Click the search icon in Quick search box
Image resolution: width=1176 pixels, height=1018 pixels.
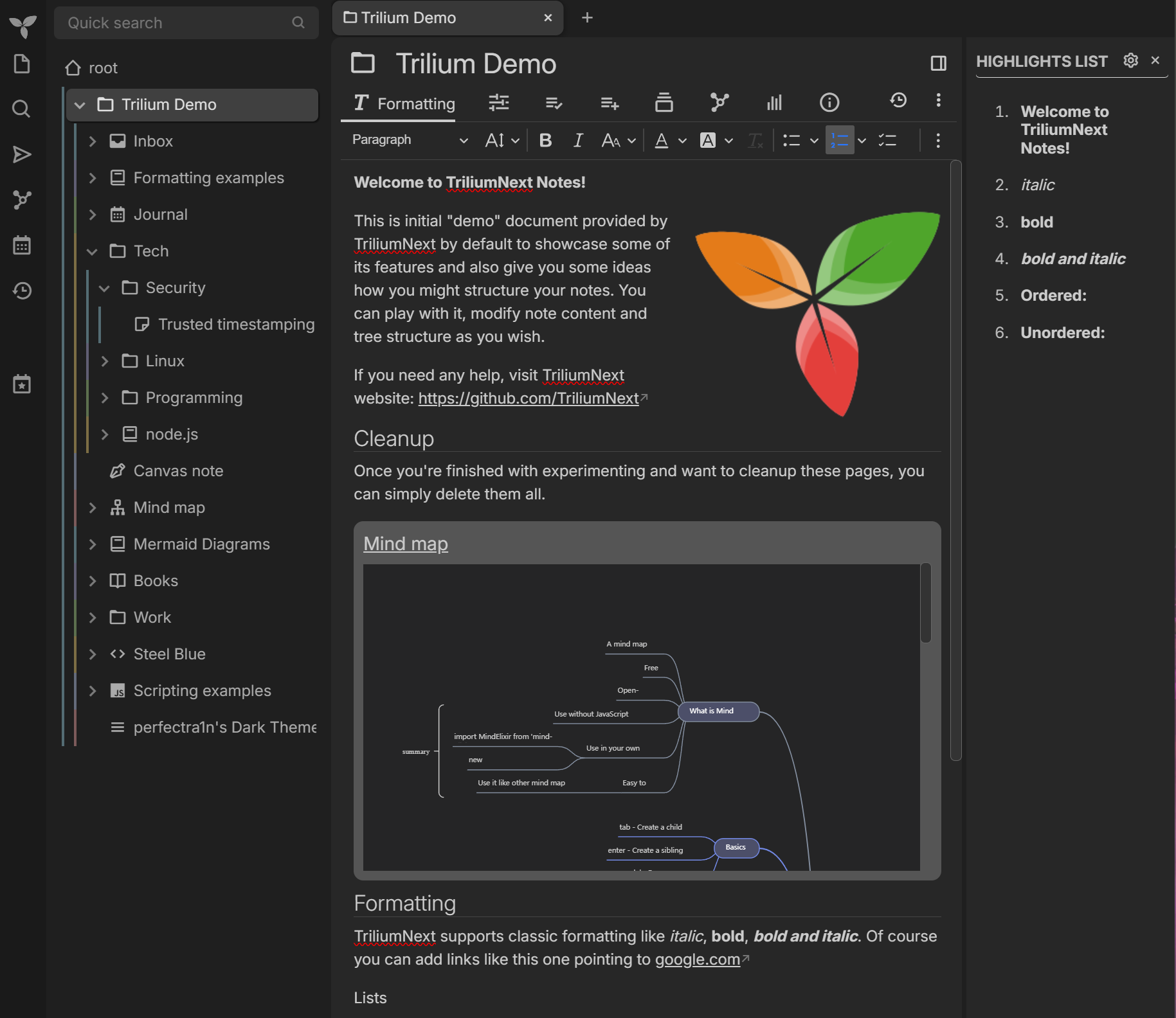tap(298, 22)
